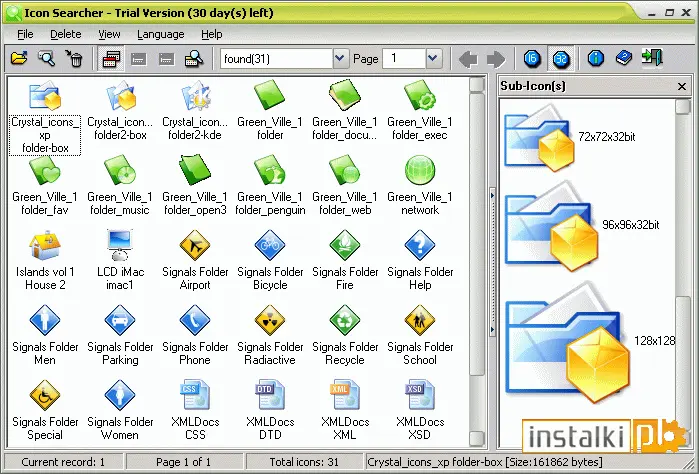The width and height of the screenshot is (699, 474).
Task: Open the Help menu
Action: pos(211,34)
